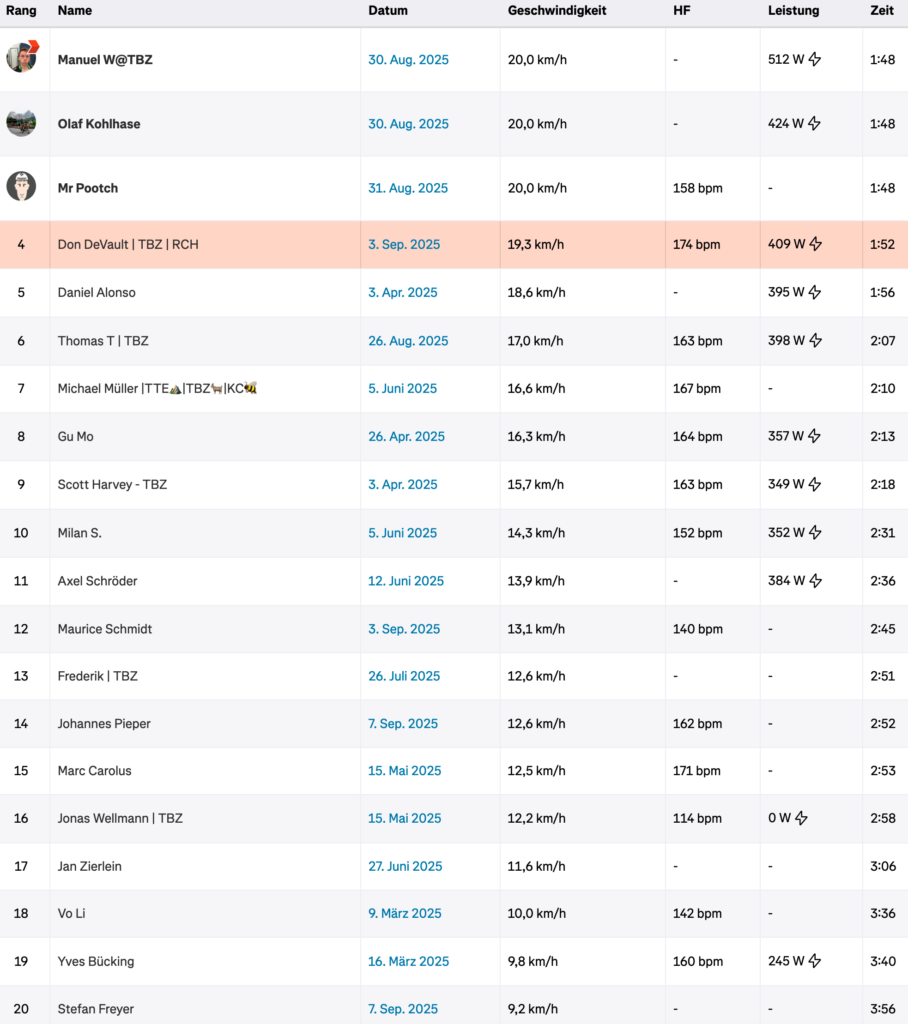Click power meter bolt icon next to 512 W
Screen dimensions: 908x1024
[815, 59]
